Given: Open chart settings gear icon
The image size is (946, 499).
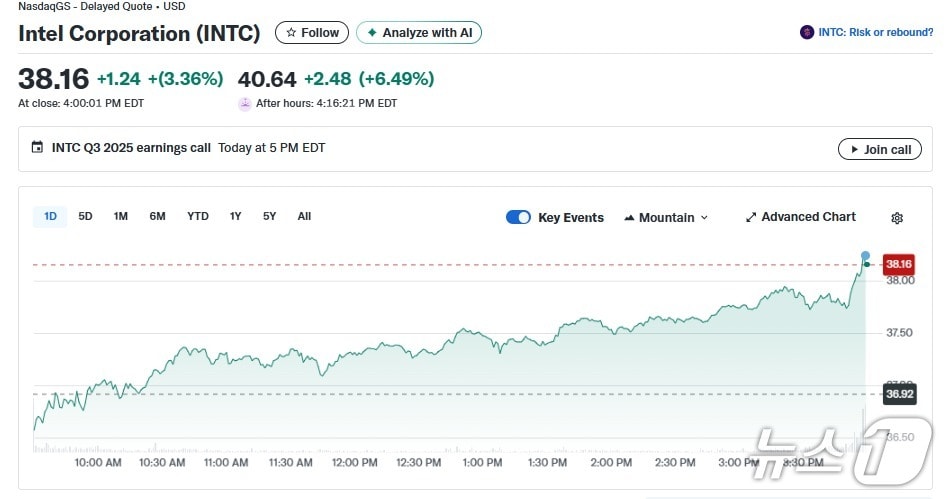Looking at the screenshot, I should 897,218.
